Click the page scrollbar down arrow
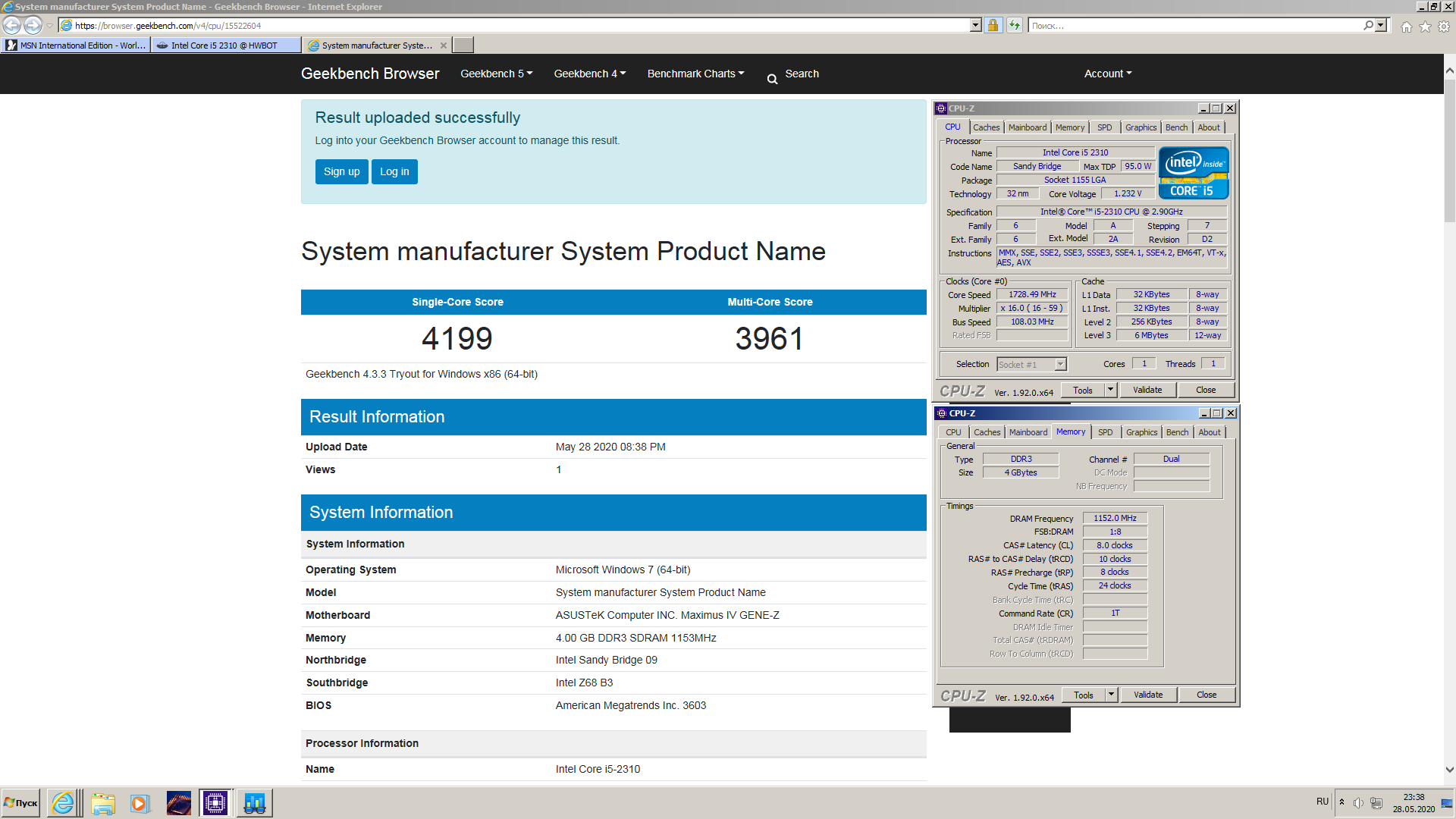This screenshot has width=1456, height=819. pyautogui.click(x=1449, y=769)
